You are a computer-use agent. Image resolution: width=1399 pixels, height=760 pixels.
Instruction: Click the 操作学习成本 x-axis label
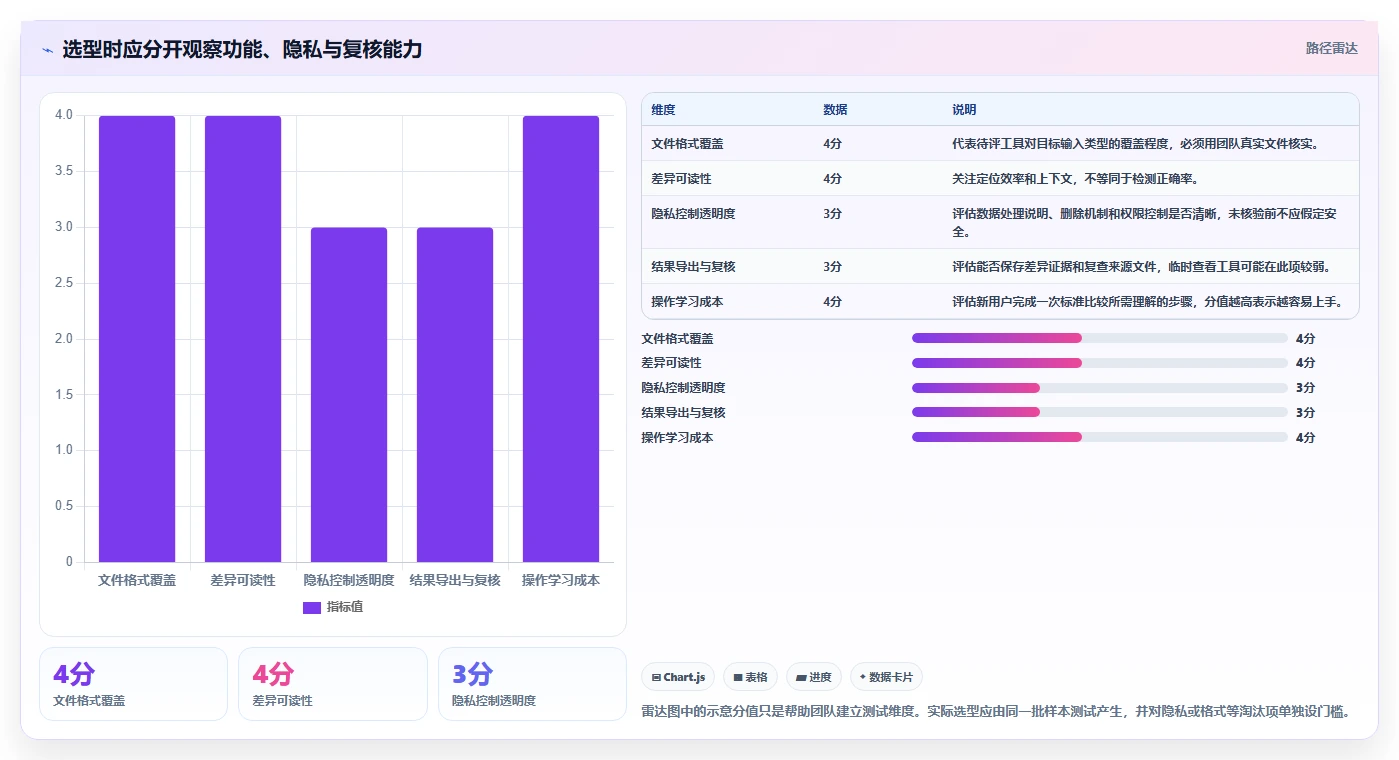coord(561,580)
